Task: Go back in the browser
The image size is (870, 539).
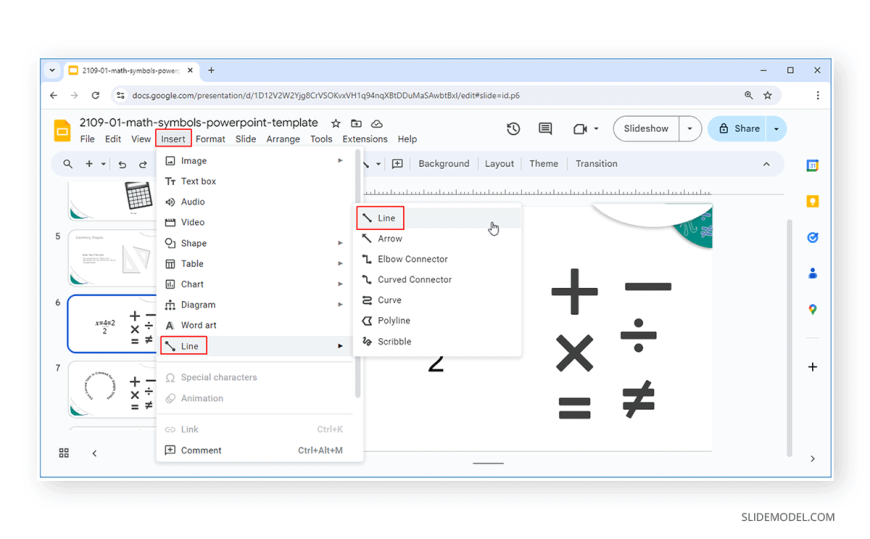Action: tap(53, 95)
